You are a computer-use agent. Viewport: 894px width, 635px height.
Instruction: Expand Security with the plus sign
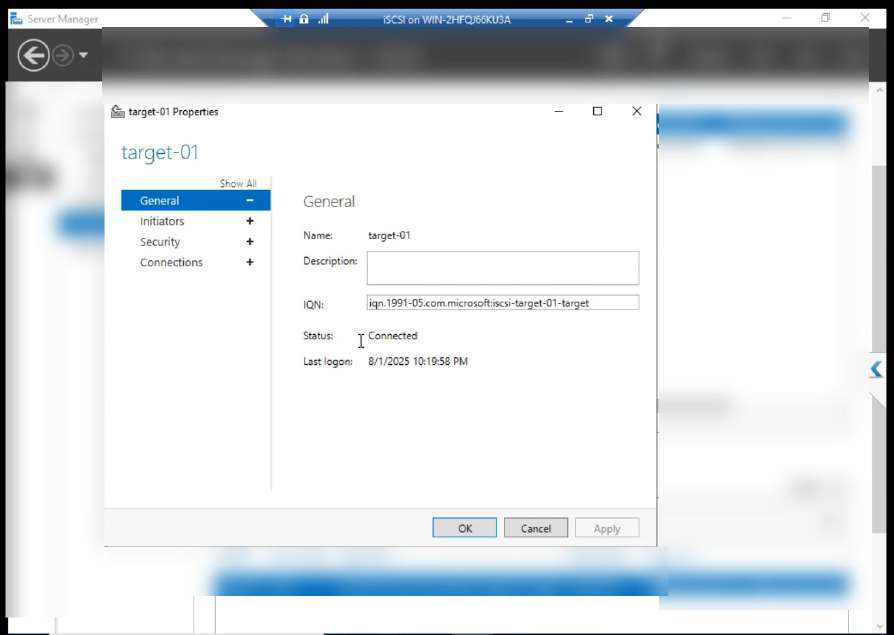(250, 242)
